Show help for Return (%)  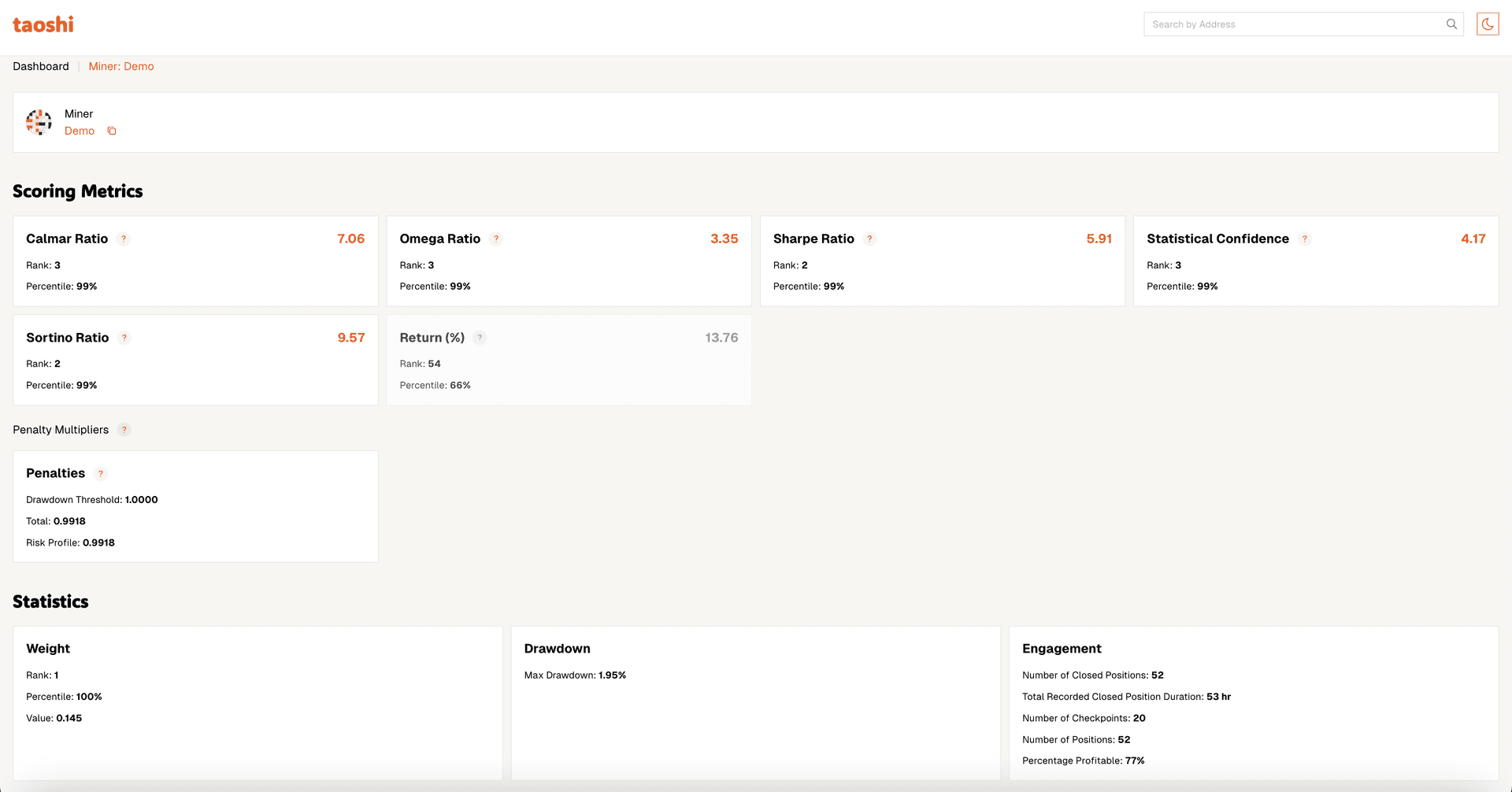tap(480, 338)
